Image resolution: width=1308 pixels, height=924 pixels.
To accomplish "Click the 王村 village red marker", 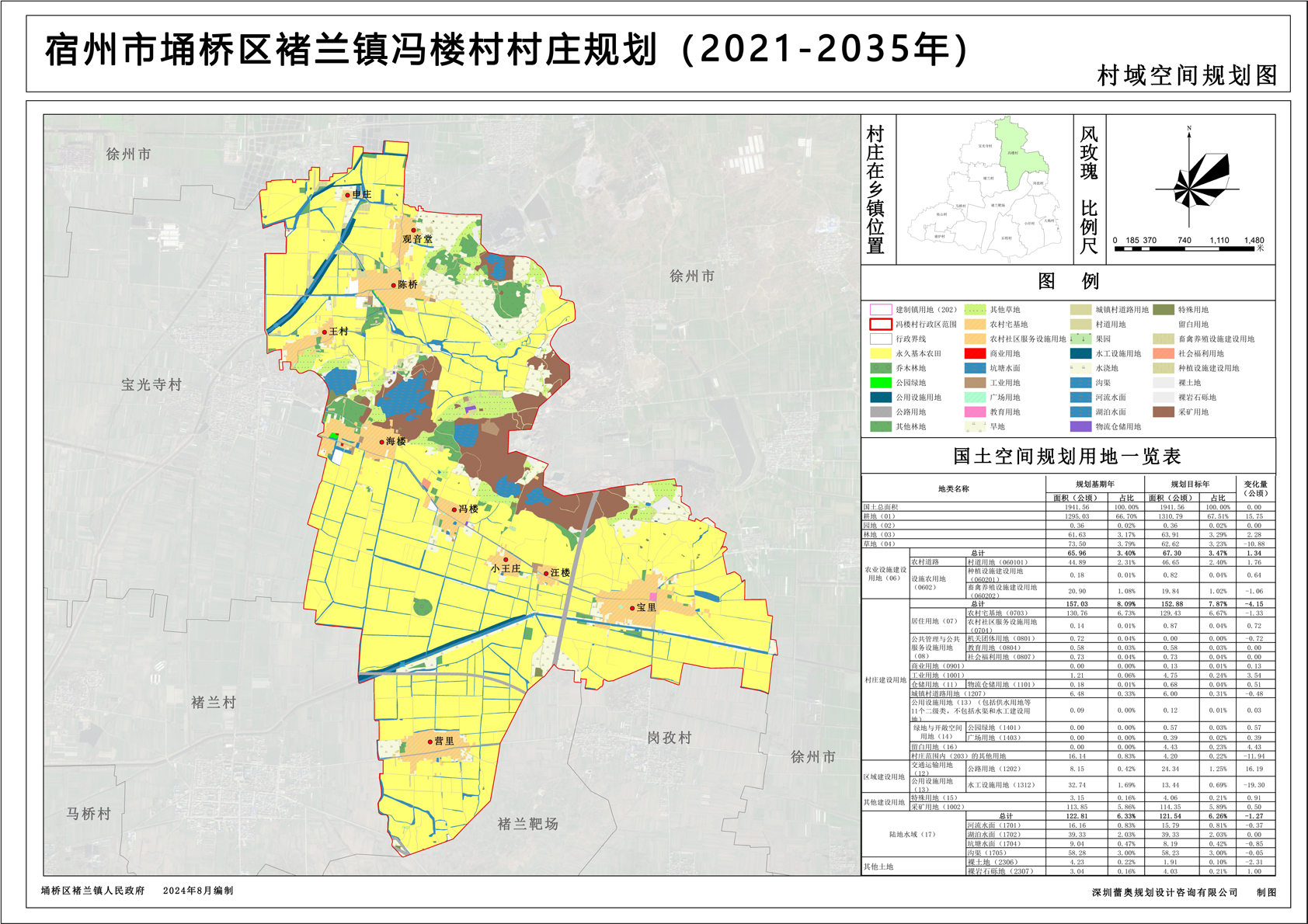I will click(325, 332).
